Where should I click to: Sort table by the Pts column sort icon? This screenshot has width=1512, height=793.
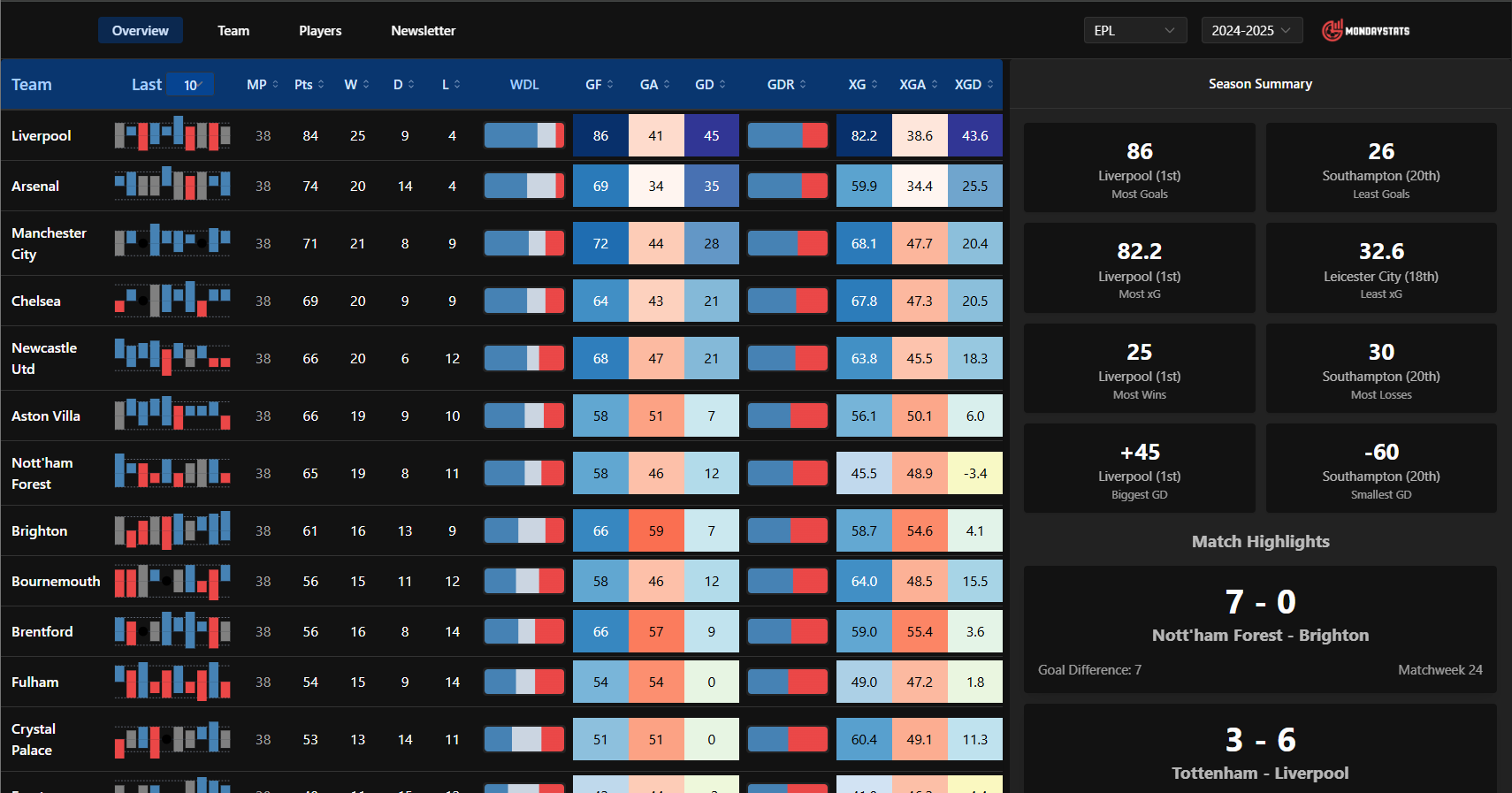tap(321, 85)
